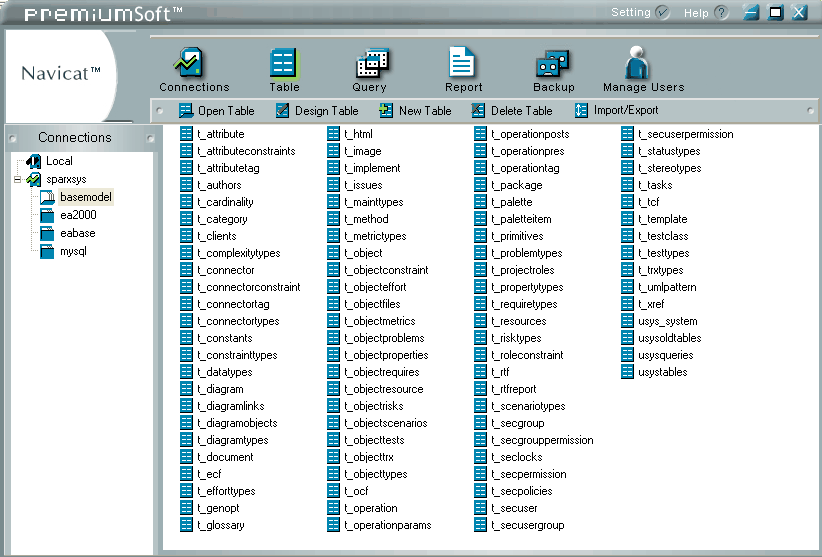Click the usystables table icon

(628, 372)
